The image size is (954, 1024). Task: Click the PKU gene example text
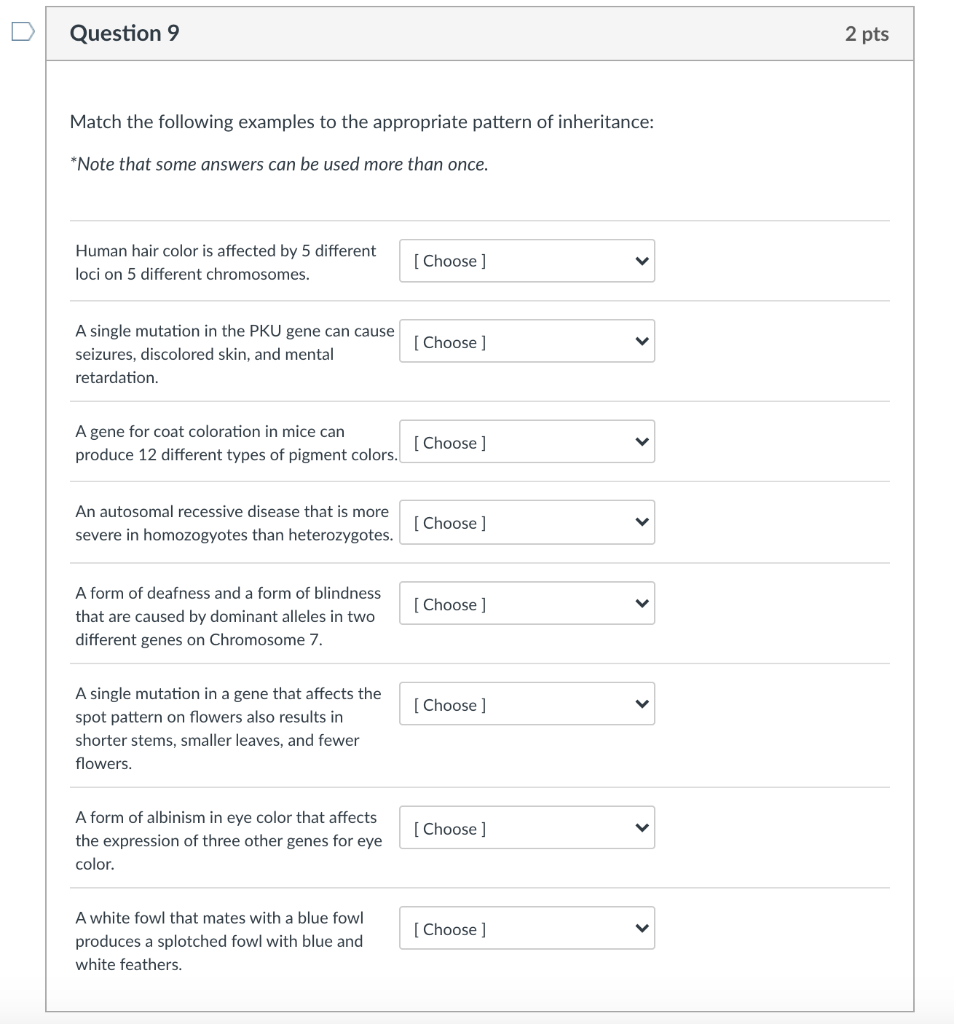click(x=235, y=354)
